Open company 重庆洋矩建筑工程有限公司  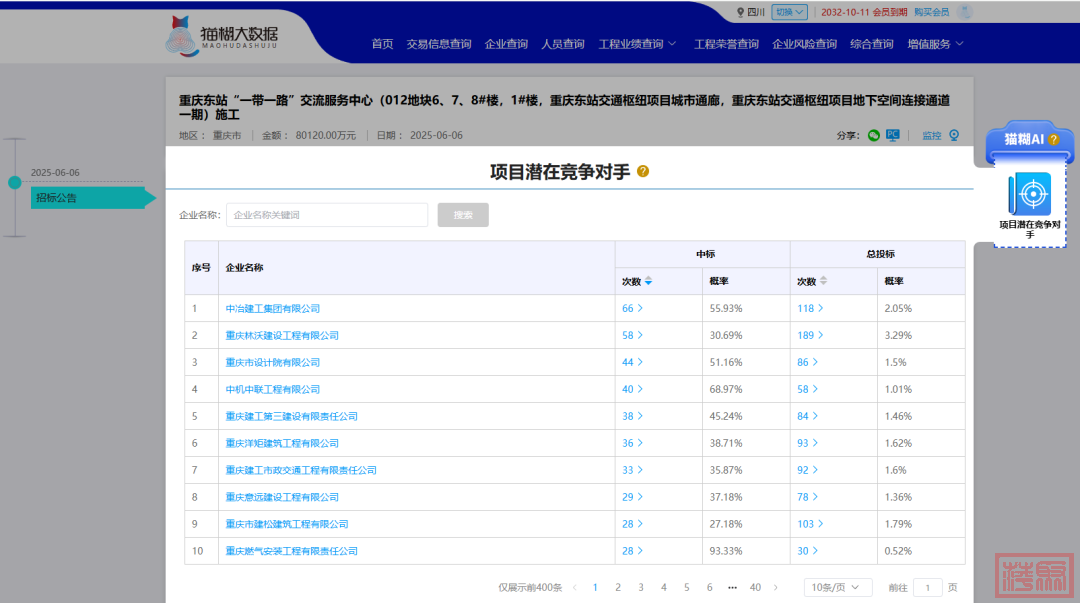(282, 443)
